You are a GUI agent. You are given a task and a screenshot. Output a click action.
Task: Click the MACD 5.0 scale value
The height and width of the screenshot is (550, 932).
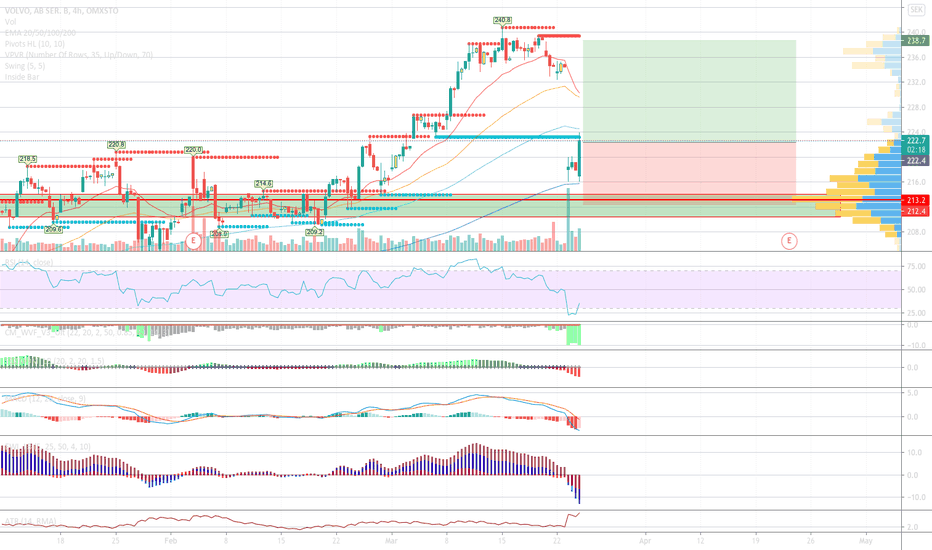click(912, 393)
